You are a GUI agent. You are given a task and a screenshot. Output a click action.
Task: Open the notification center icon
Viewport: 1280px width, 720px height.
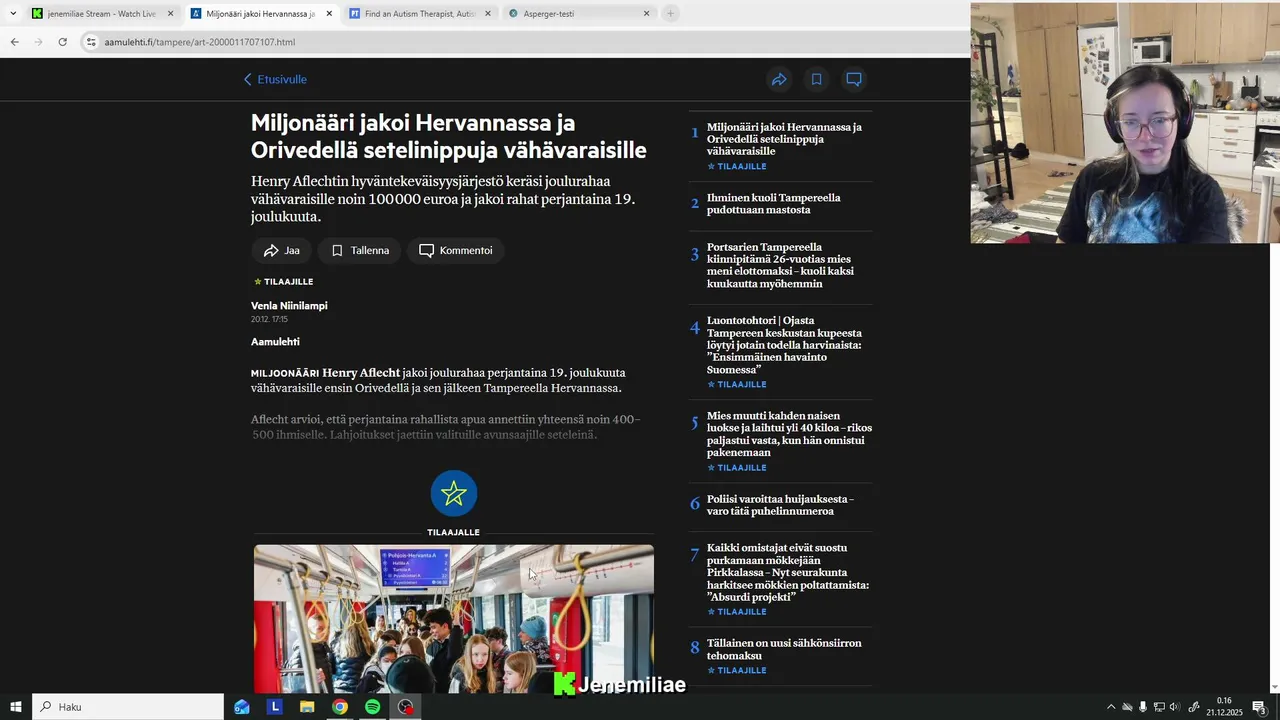click(x=1259, y=707)
